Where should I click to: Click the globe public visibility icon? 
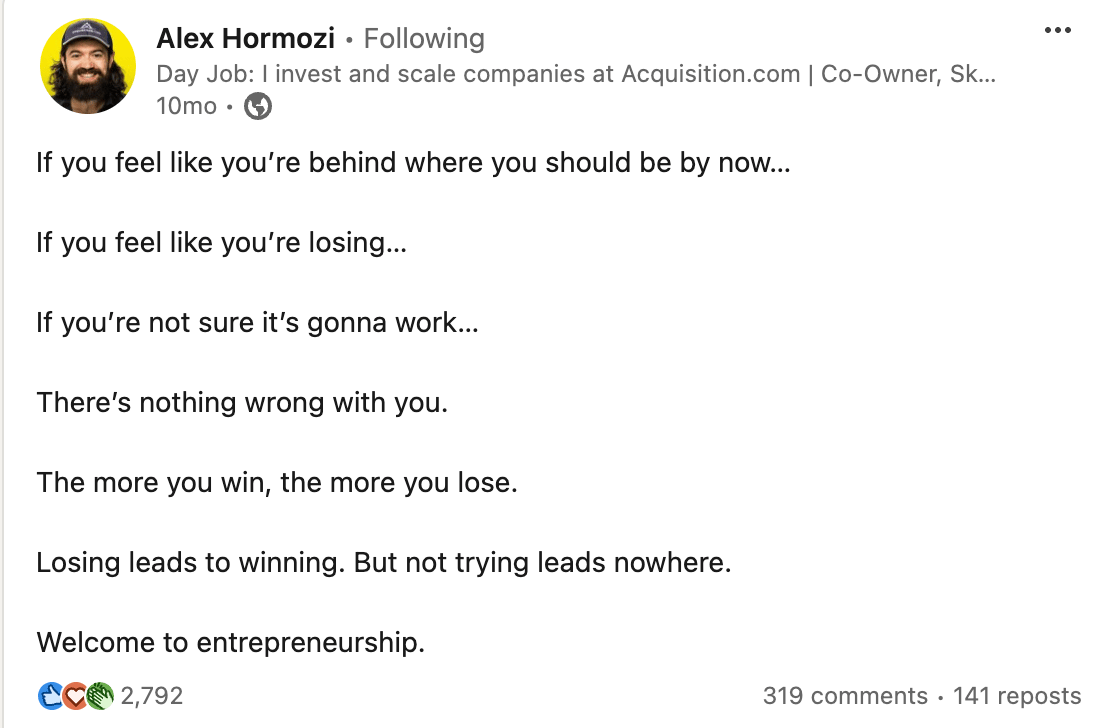coord(257,106)
